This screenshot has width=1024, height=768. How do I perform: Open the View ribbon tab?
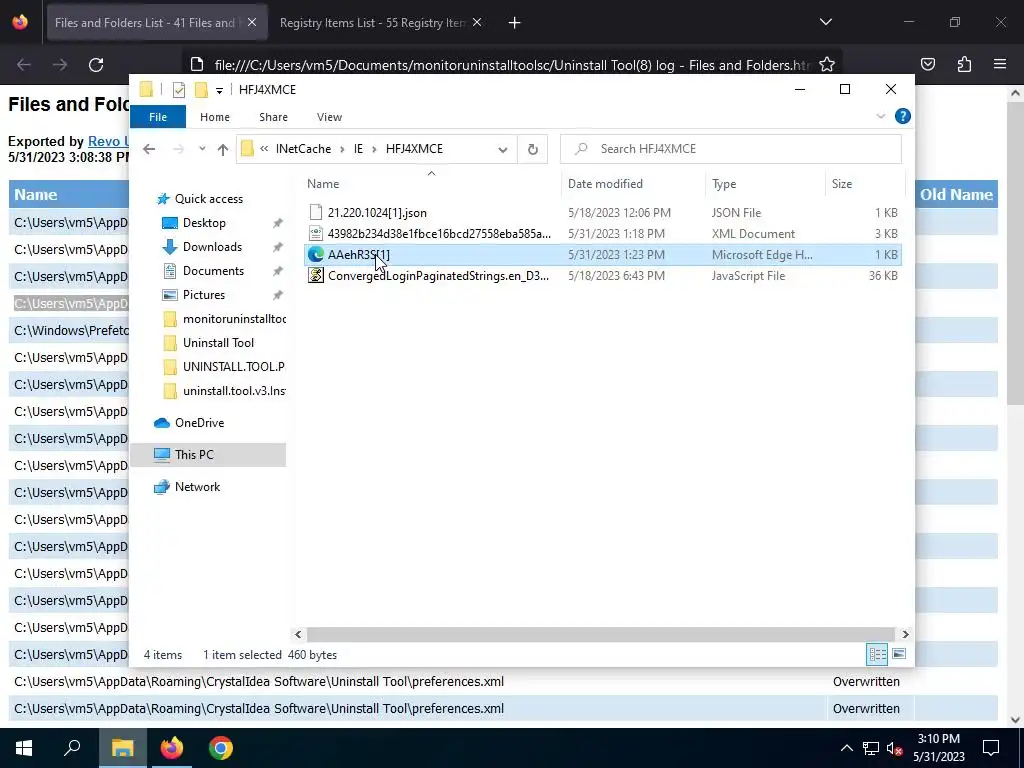329,117
